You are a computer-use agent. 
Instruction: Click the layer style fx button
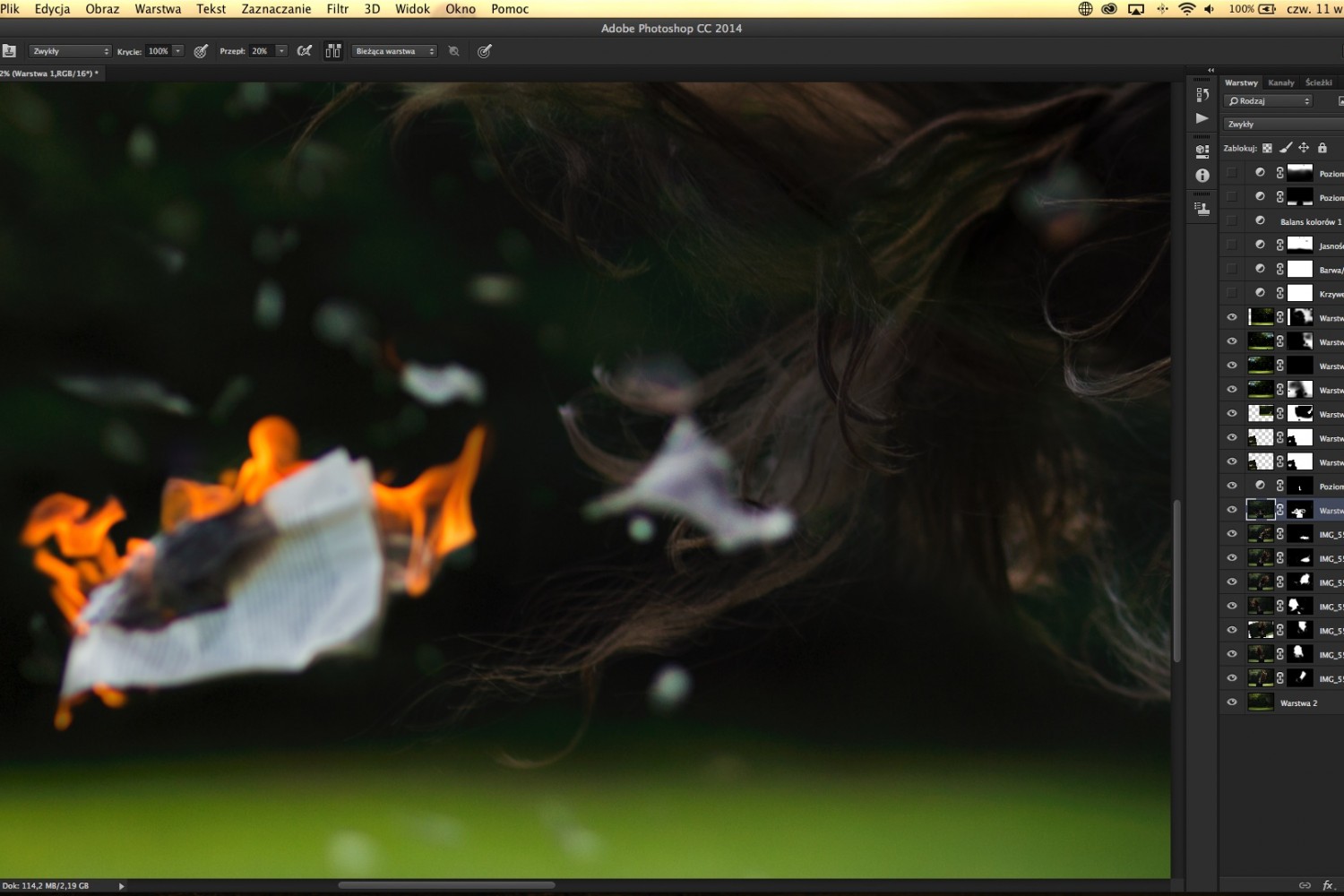(x=1328, y=885)
